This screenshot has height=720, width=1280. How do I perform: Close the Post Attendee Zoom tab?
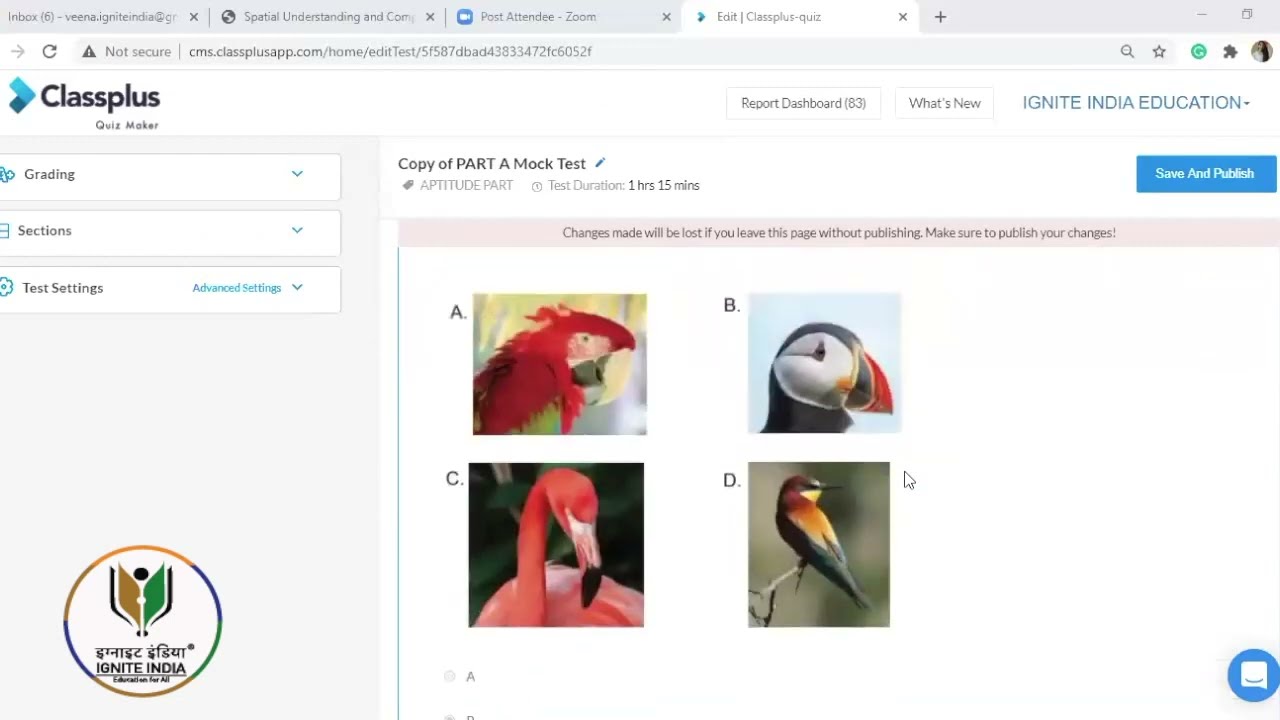tap(667, 17)
